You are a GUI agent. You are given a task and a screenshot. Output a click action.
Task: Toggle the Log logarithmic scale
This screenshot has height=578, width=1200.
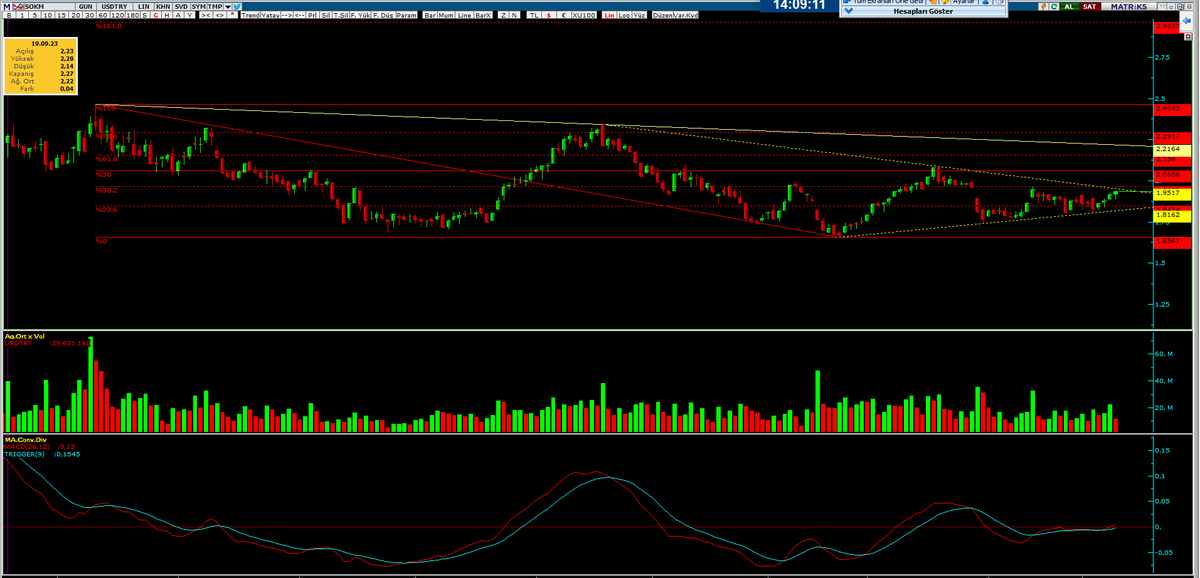(x=624, y=16)
